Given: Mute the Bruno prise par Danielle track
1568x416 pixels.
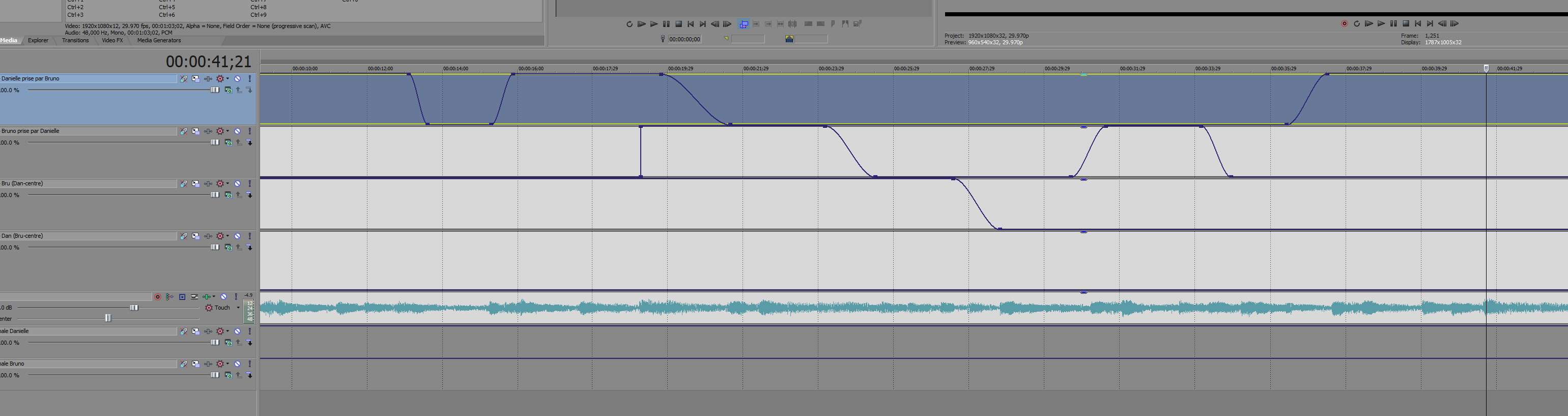Looking at the screenshot, I should tap(237, 131).
